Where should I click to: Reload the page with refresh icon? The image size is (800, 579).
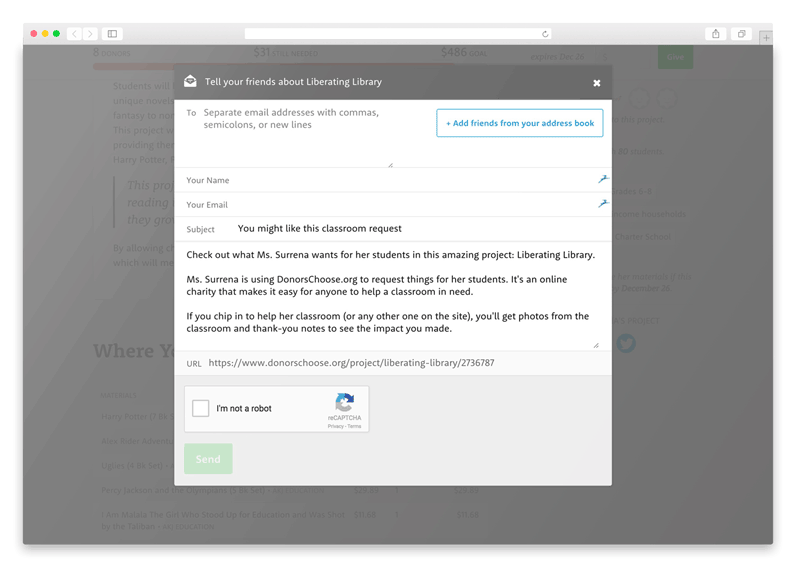[x=545, y=34]
